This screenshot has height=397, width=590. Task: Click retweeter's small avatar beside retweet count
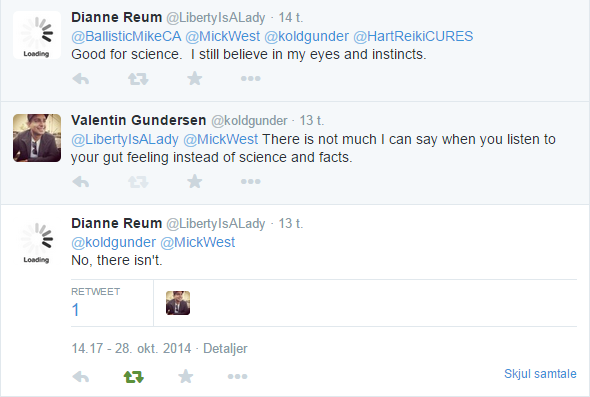[178, 303]
